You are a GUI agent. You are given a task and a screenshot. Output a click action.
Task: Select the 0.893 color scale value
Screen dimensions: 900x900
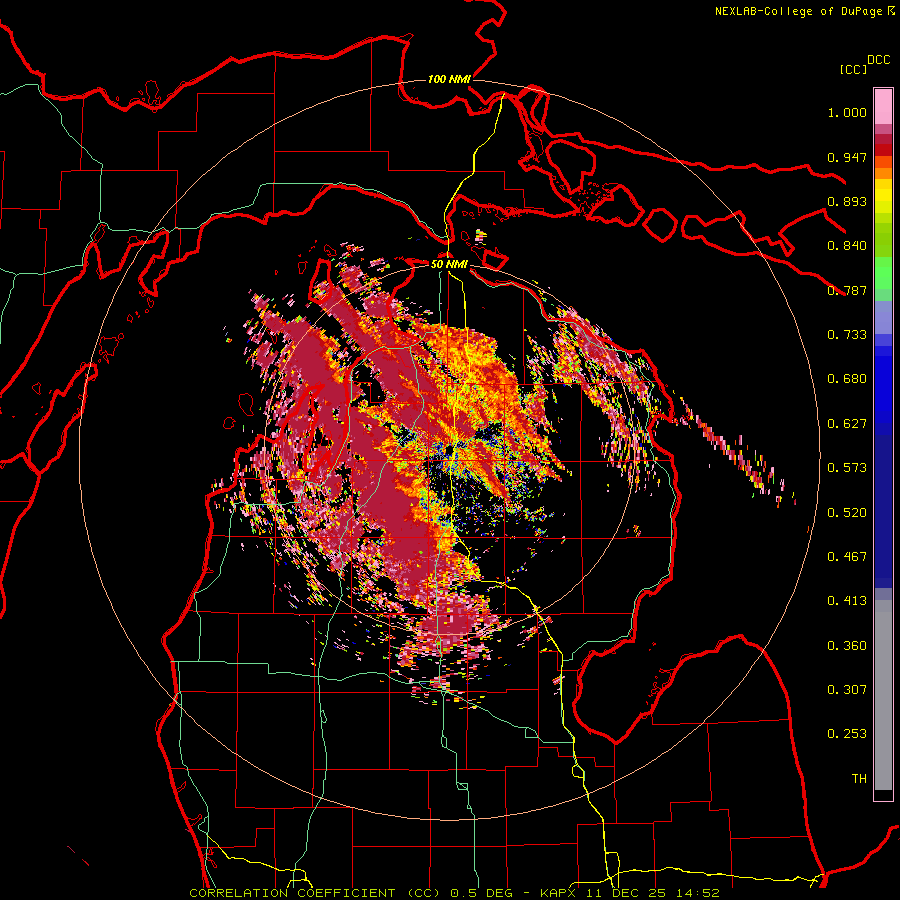pos(847,201)
